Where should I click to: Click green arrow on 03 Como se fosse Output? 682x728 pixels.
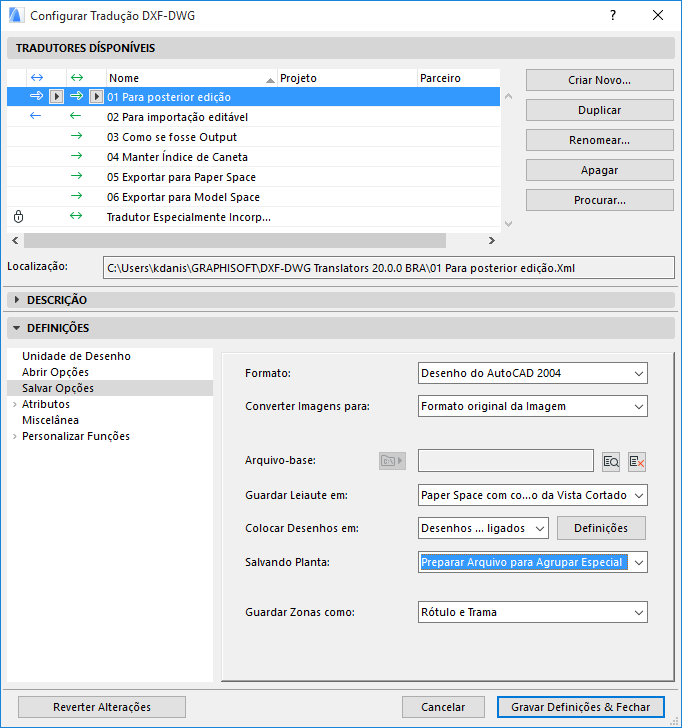[x=77, y=136]
